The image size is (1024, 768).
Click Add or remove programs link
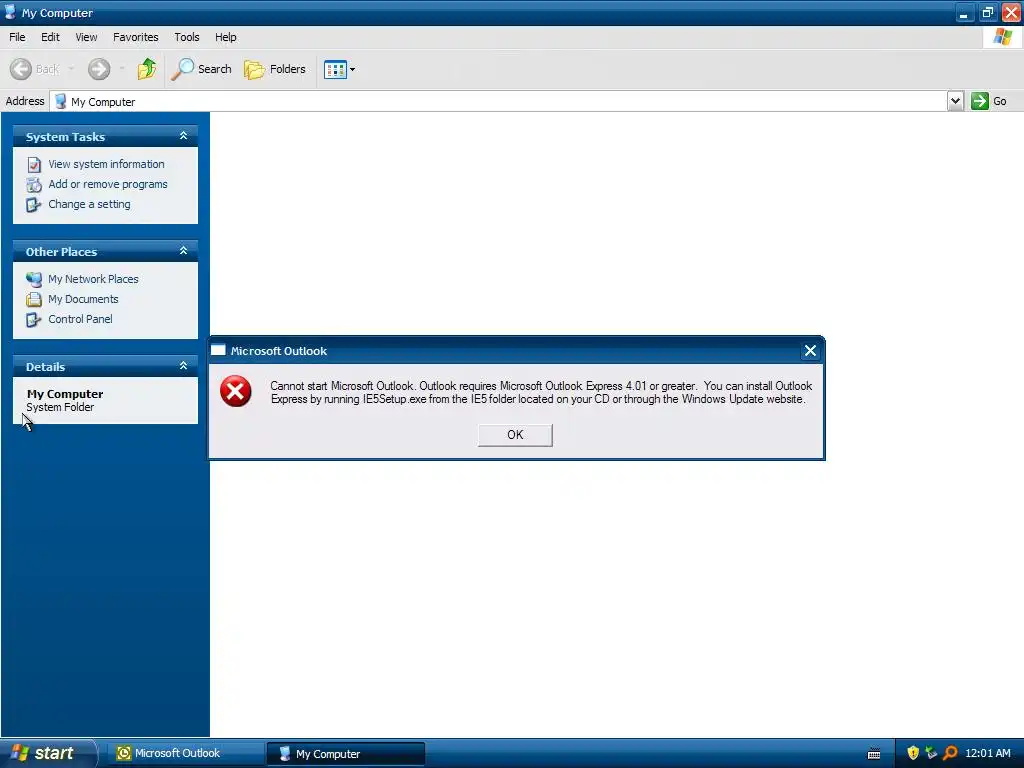(108, 184)
